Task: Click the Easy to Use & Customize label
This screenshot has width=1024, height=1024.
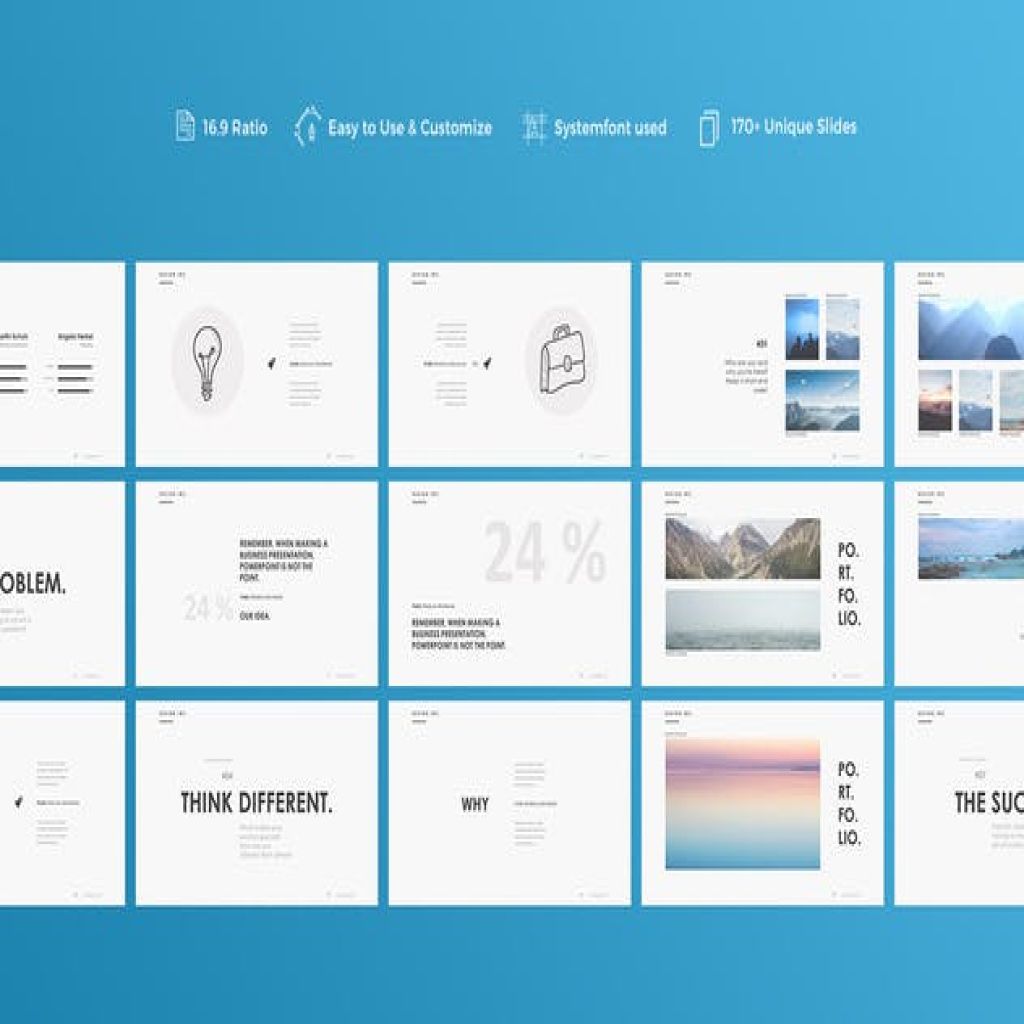Action: pyautogui.click(x=410, y=127)
